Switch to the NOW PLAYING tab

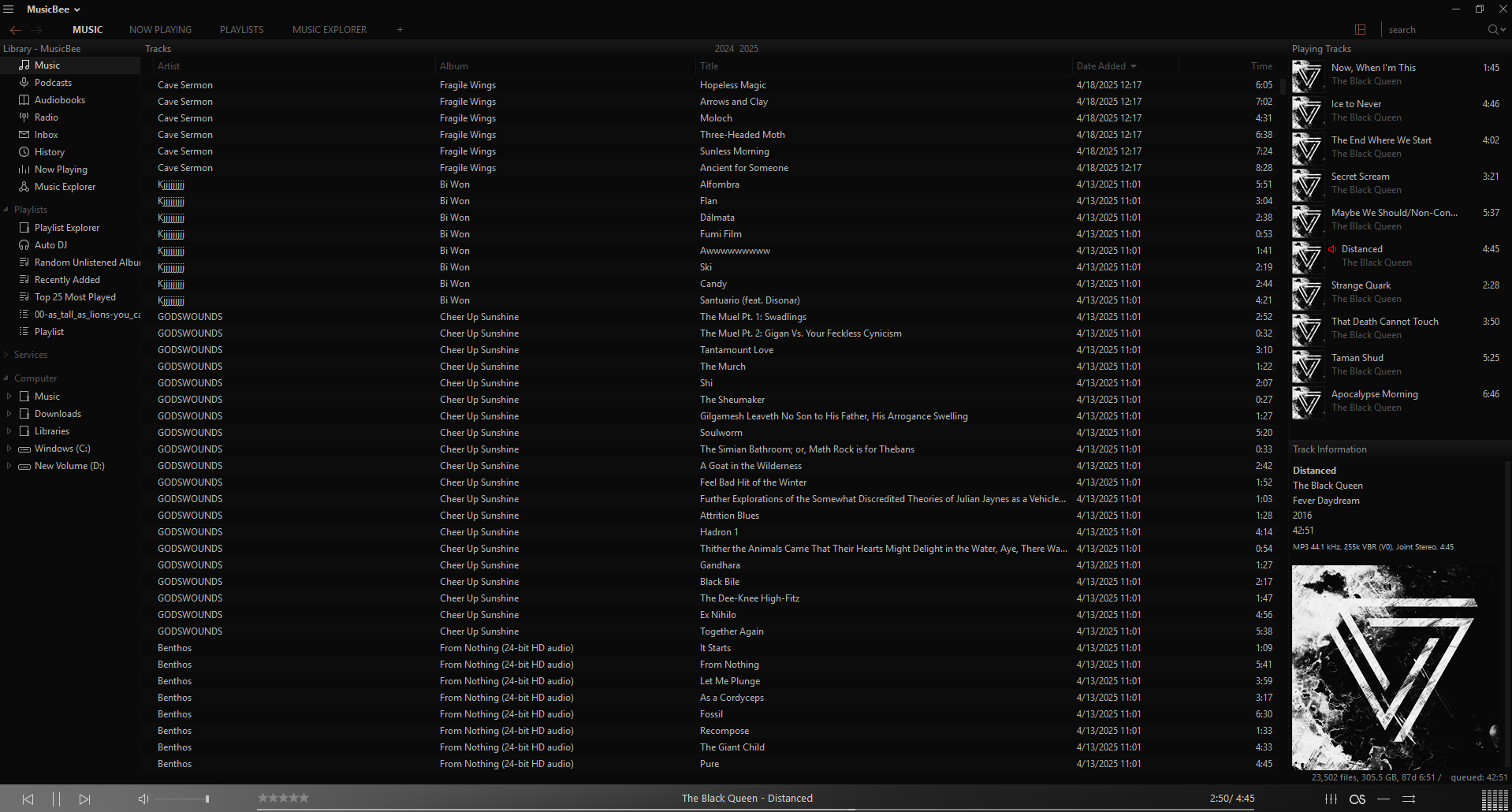pos(161,30)
